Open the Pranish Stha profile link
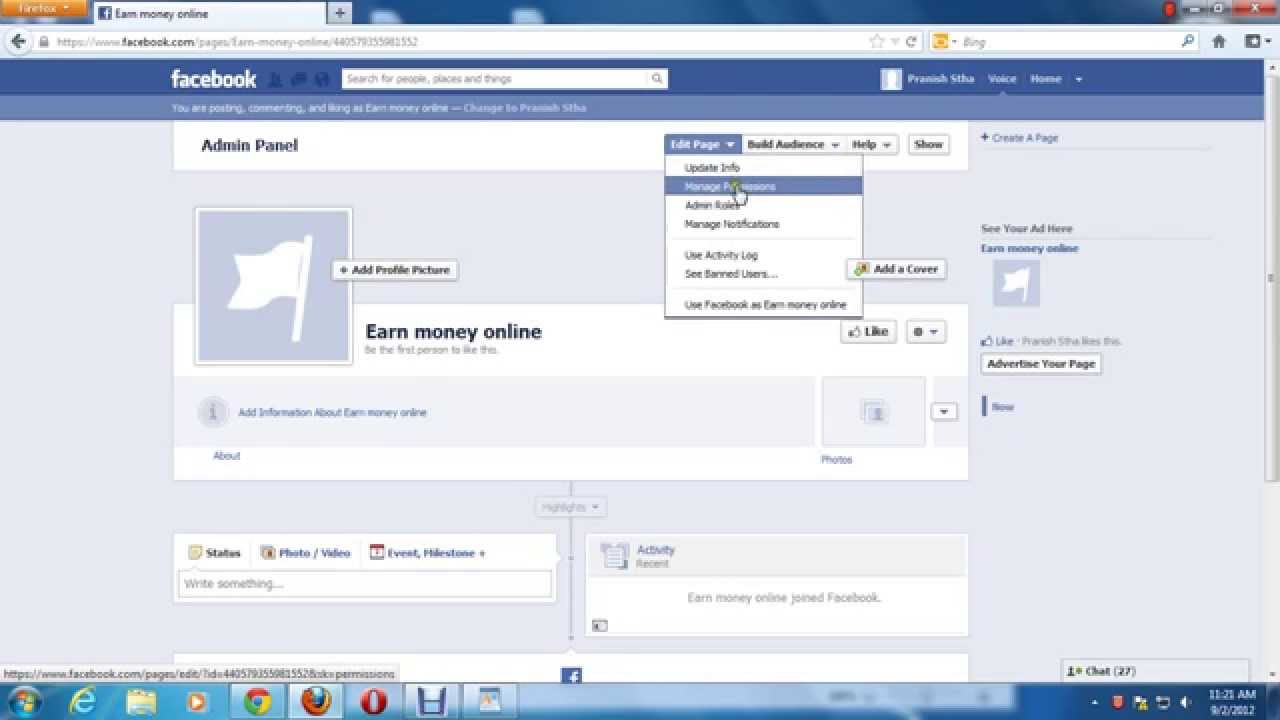Image resolution: width=1280 pixels, height=720 pixels. [x=927, y=79]
